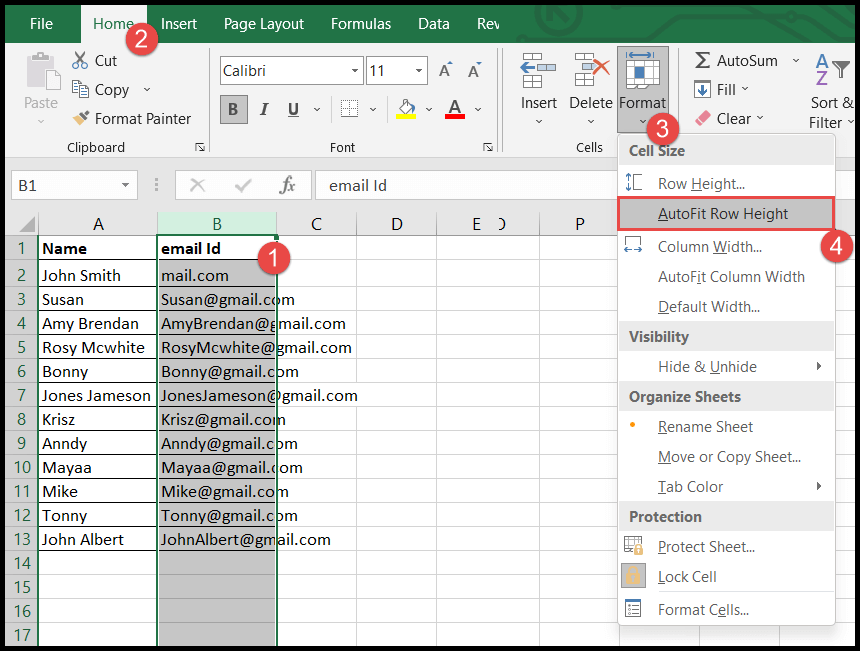Open Hide & Unhide submenu
Image resolution: width=860 pixels, height=651 pixels.
(x=726, y=366)
